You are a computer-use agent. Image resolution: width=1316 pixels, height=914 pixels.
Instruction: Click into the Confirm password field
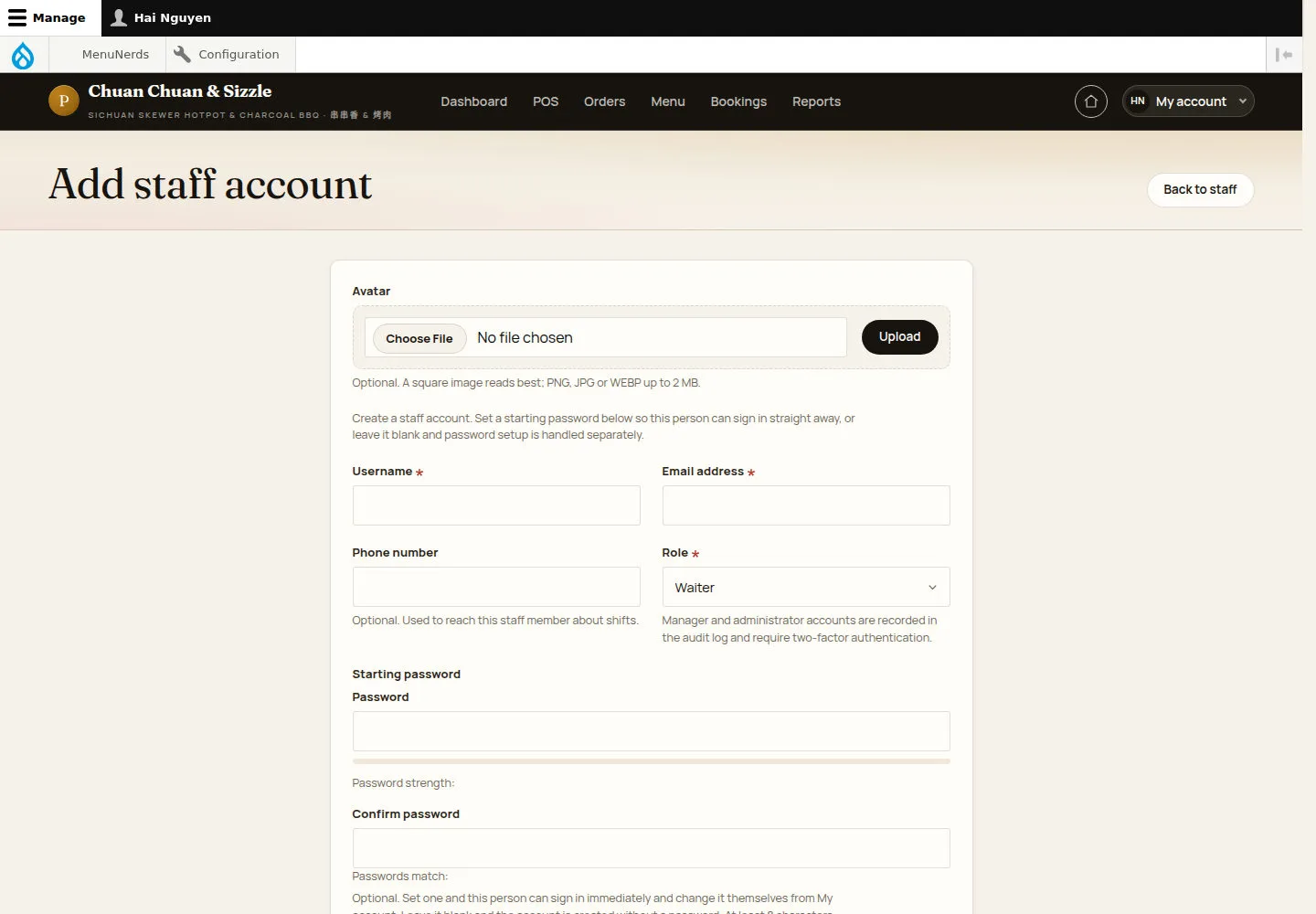652,848
